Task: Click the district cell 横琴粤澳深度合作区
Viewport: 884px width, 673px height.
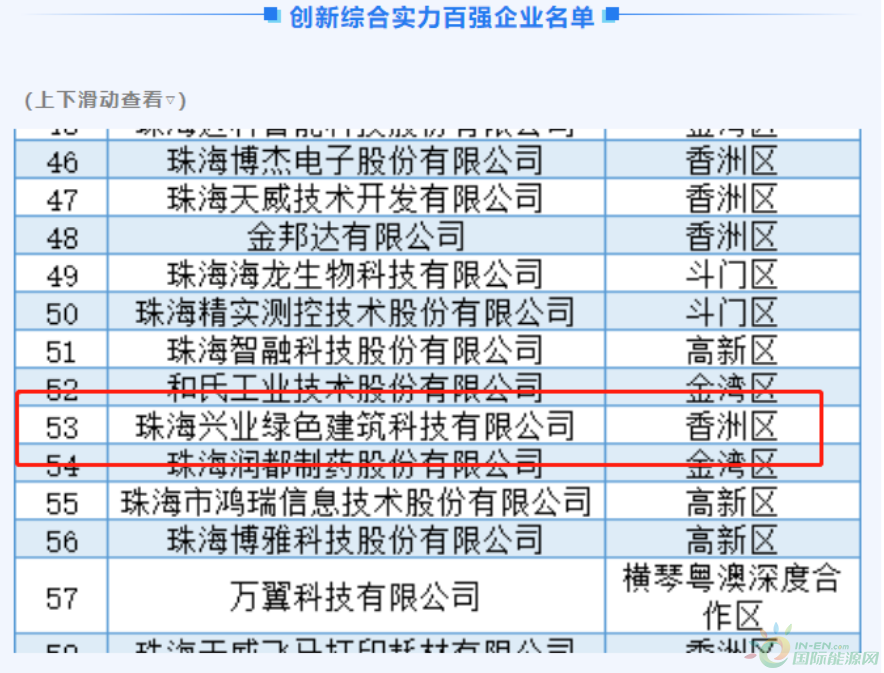Action: (x=731, y=596)
